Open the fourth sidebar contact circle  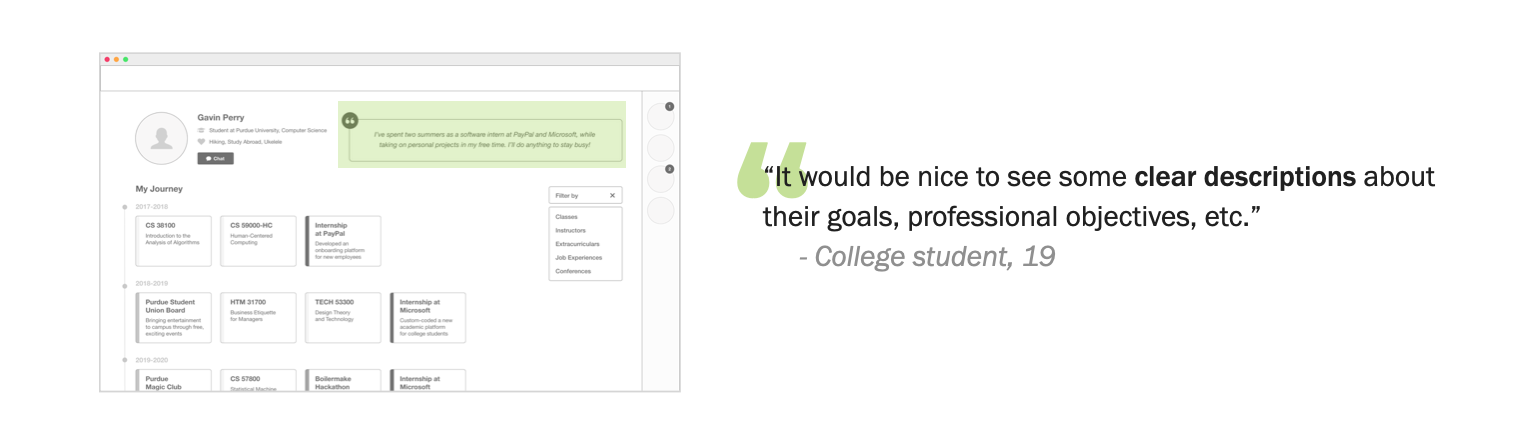(x=661, y=211)
